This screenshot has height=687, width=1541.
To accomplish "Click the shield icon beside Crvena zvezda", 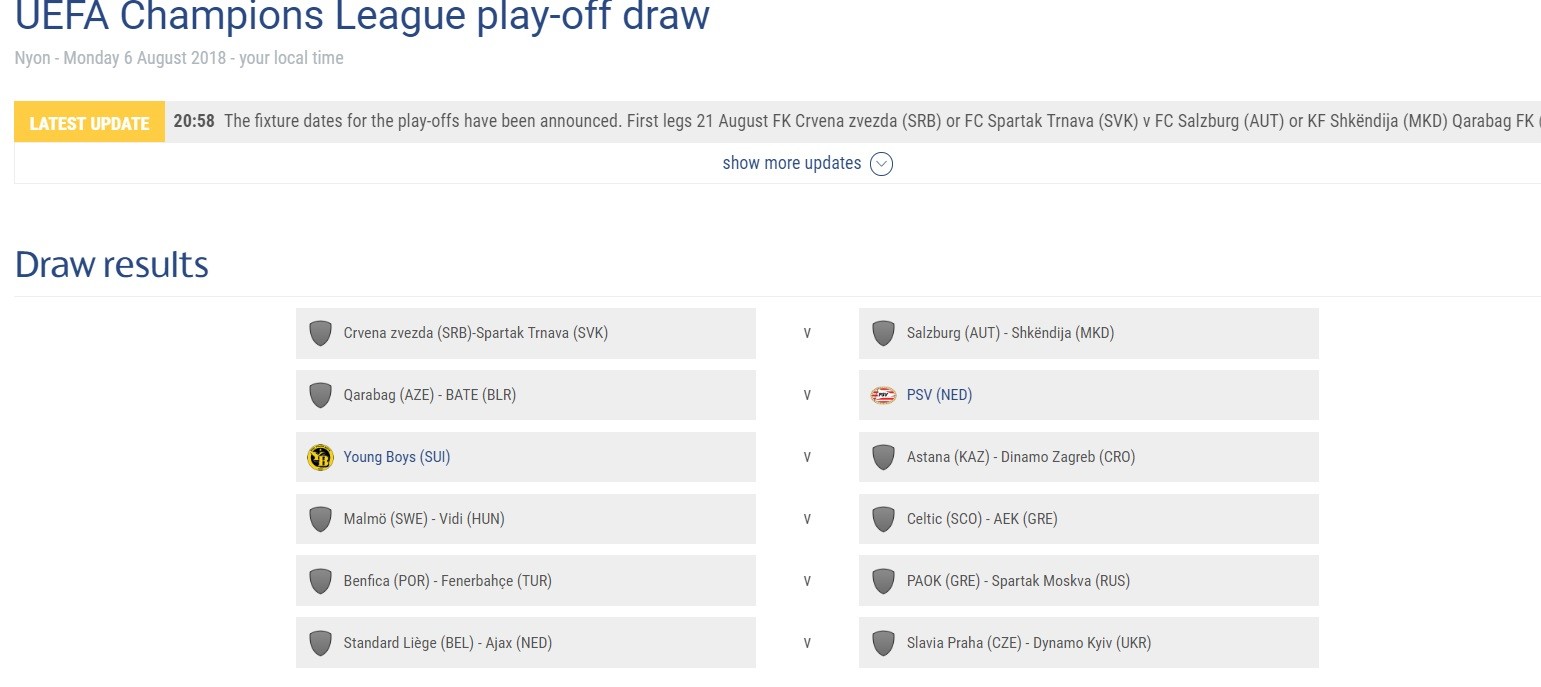I will (320, 333).
